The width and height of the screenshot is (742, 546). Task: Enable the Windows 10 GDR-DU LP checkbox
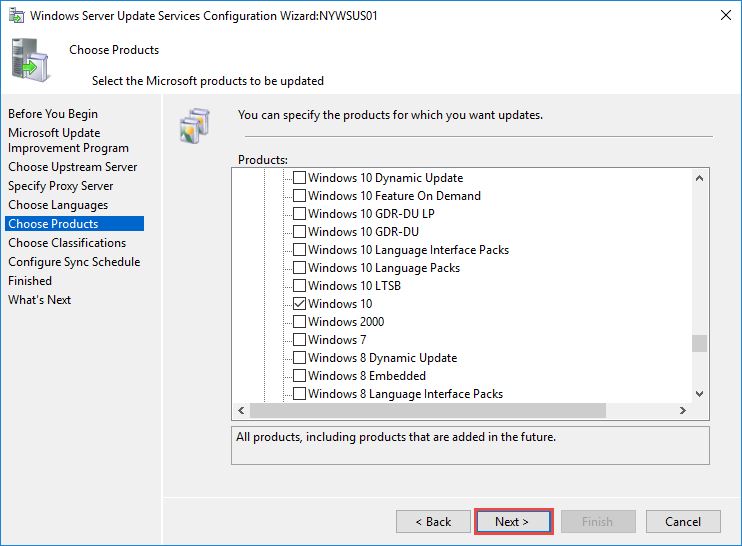point(299,214)
